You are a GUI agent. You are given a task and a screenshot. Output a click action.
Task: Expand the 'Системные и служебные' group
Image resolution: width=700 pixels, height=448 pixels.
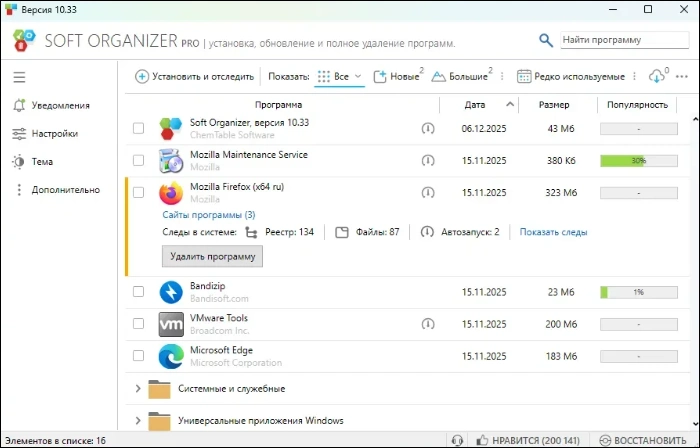coord(138,388)
